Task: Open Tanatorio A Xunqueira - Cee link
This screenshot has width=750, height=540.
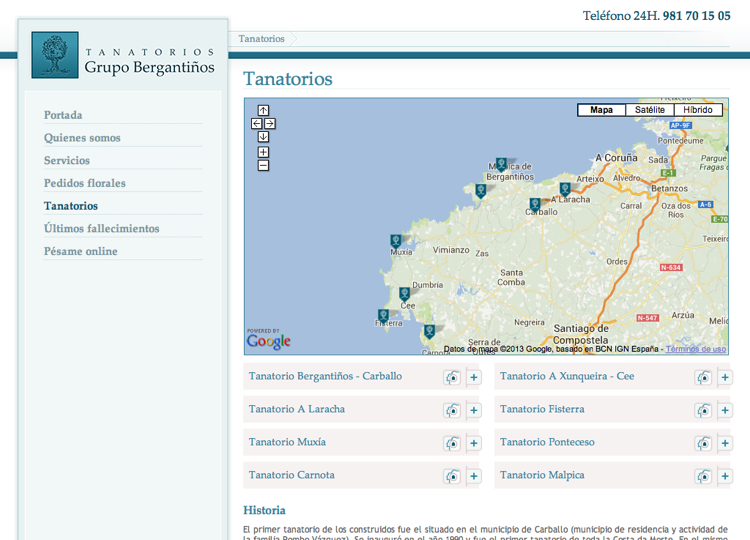Action: point(567,376)
